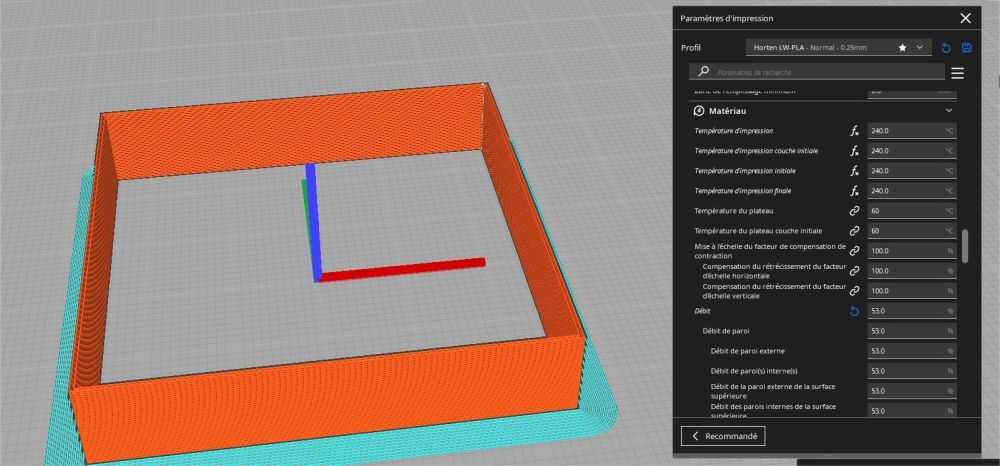Edit Débit de la paroi externe surface supérieure value
The width and height of the screenshot is (1000, 466).
pyautogui.click(x=912, y=391)
